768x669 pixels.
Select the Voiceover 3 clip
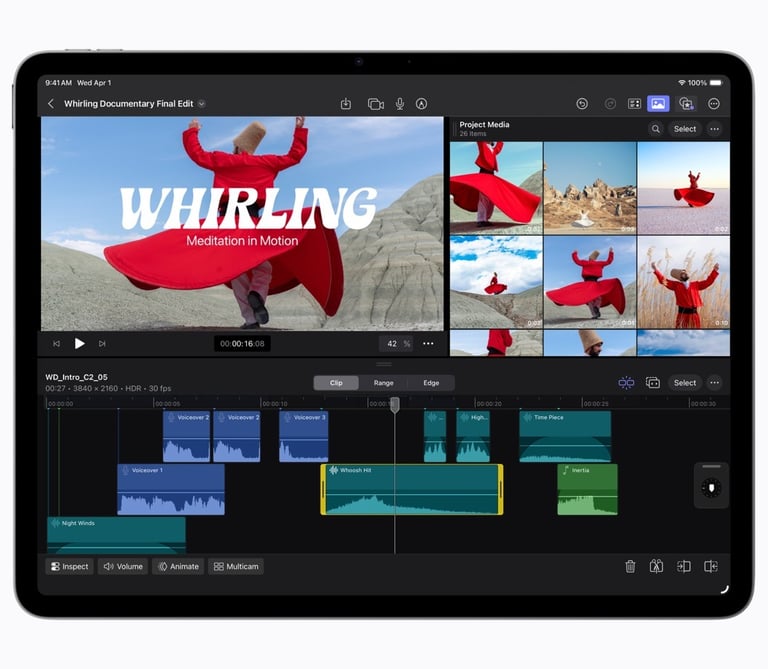tap(304, 436)
